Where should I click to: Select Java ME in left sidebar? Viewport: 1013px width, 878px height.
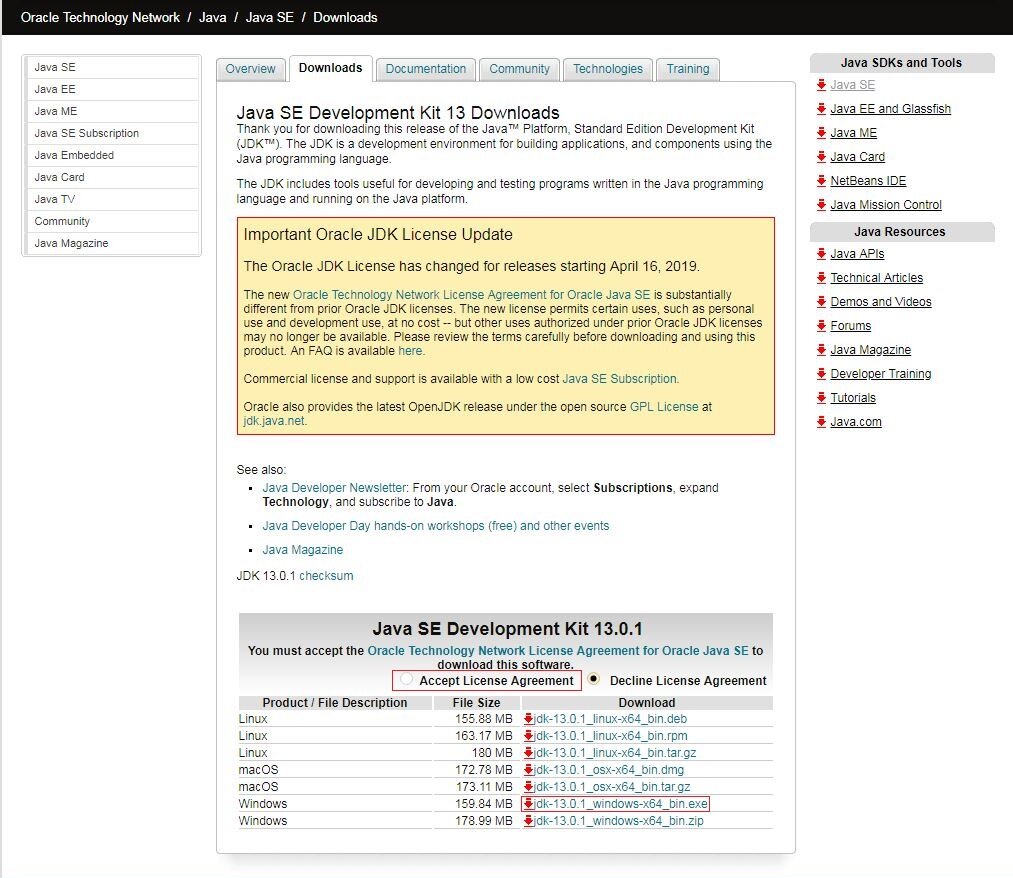point(111,111)
